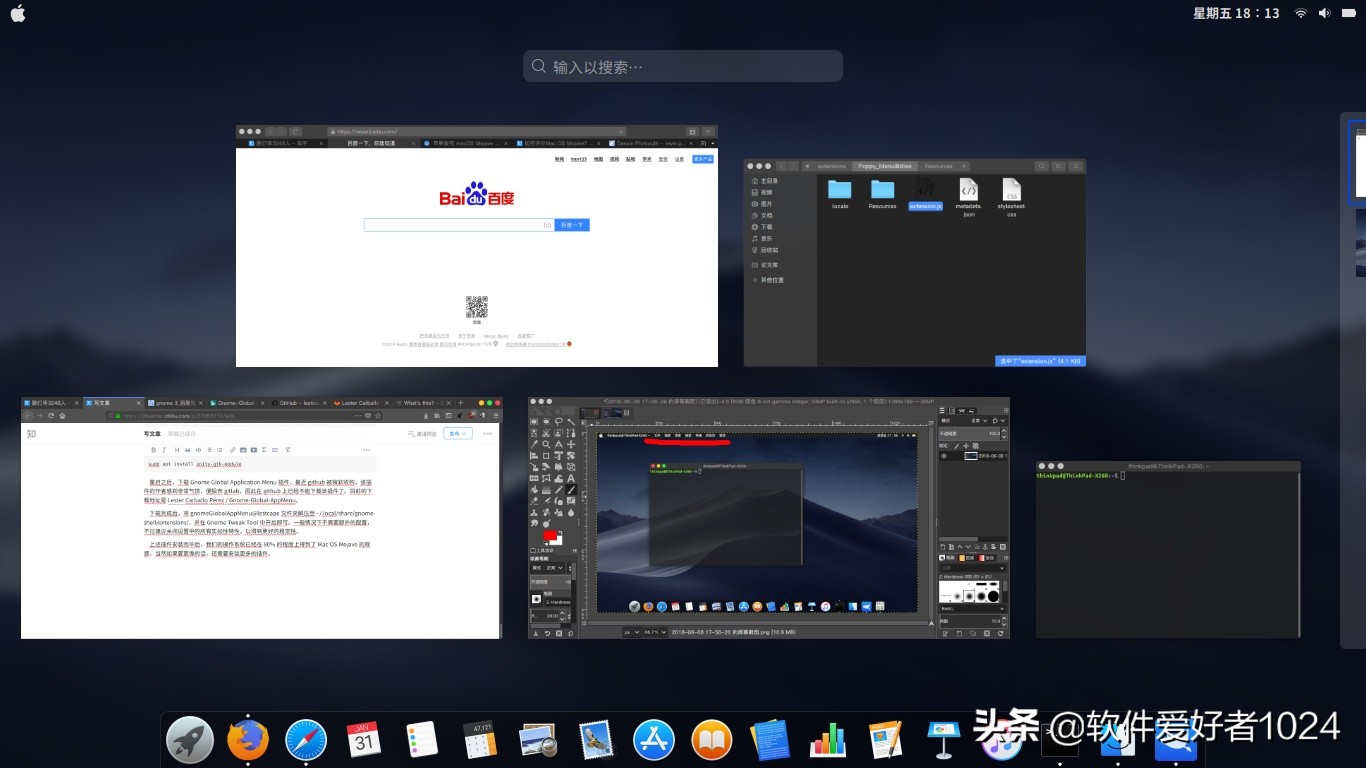Screen dimensions: 1366x768
Task: Toggle italic formatting in the Zhihu editor toolbar
Action: (x=164, y=450)
